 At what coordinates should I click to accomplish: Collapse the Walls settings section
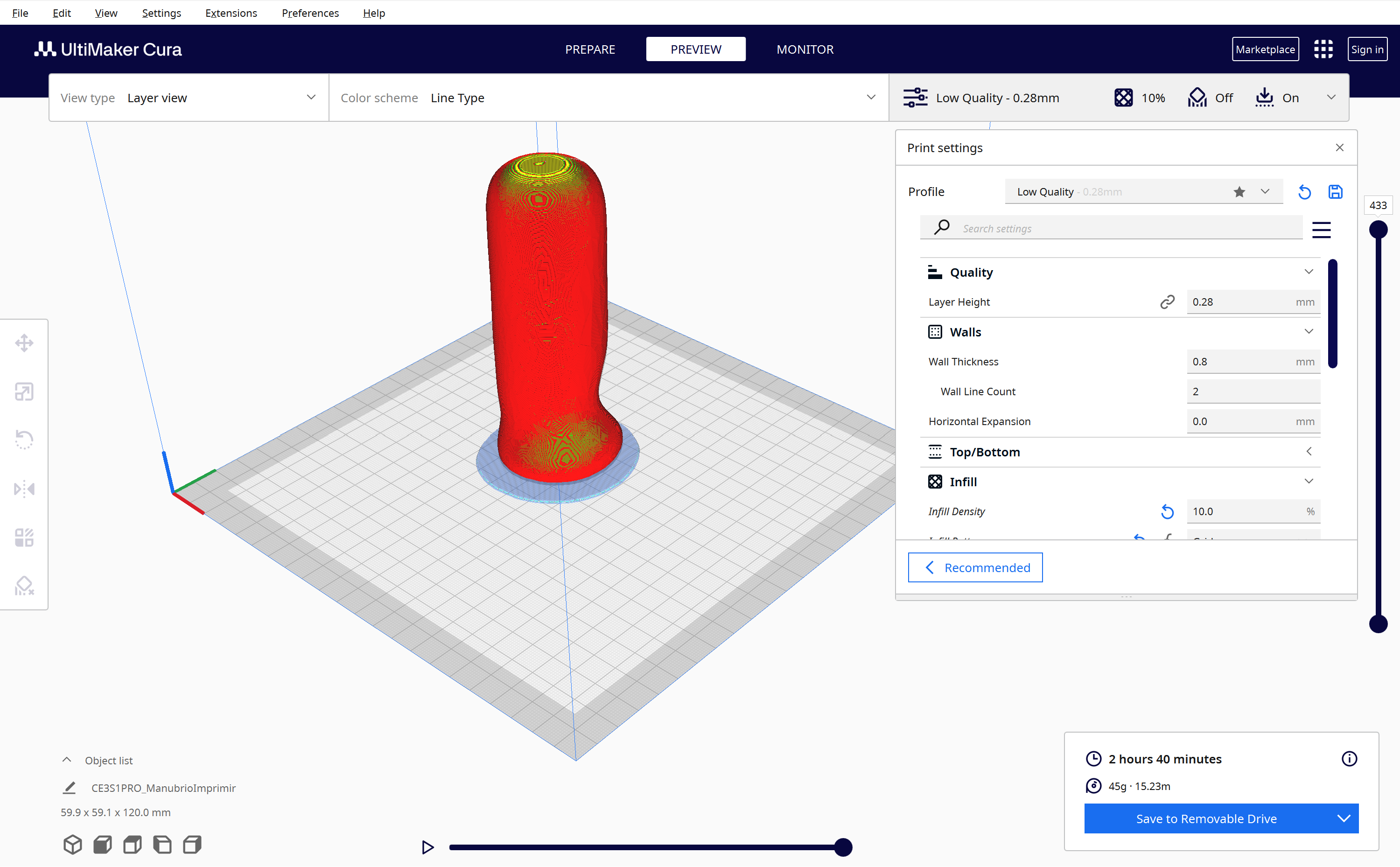click(1309, 331)
